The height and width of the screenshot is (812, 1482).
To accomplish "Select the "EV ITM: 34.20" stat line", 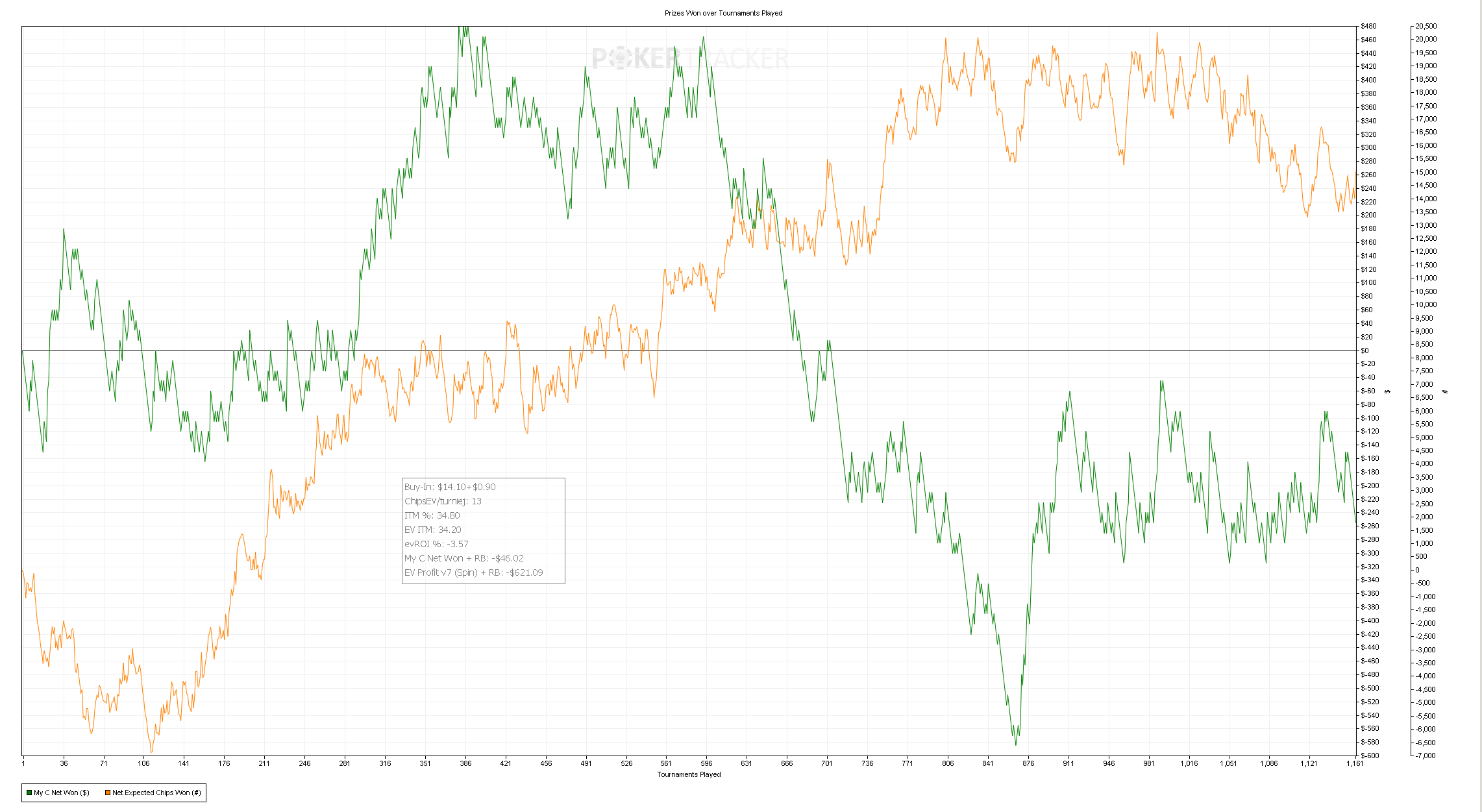I will pyautogui.click(x=432, y=530).
